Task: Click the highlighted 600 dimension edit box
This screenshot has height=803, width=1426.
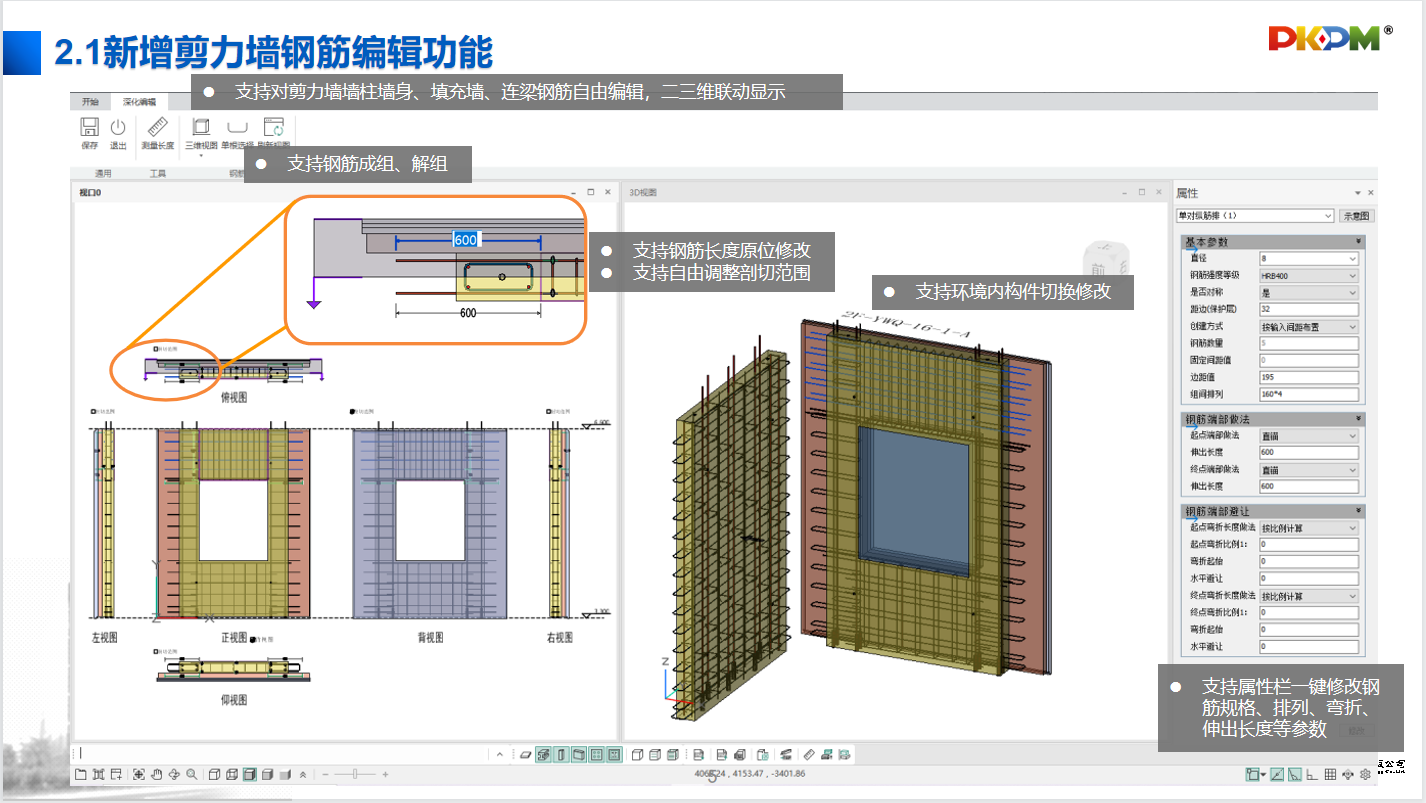Action: 466,239
